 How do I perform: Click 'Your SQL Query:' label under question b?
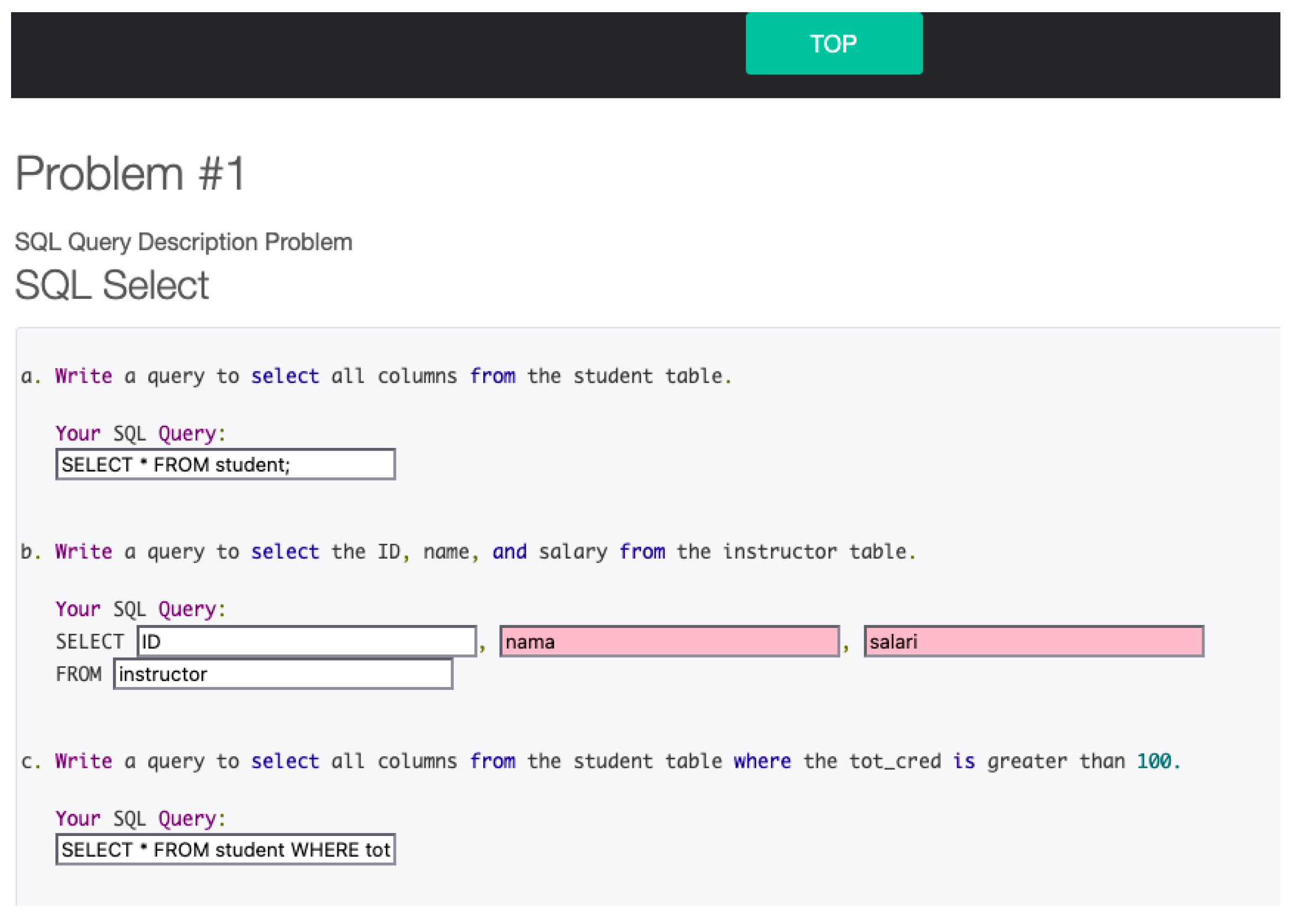coord(141,609)
